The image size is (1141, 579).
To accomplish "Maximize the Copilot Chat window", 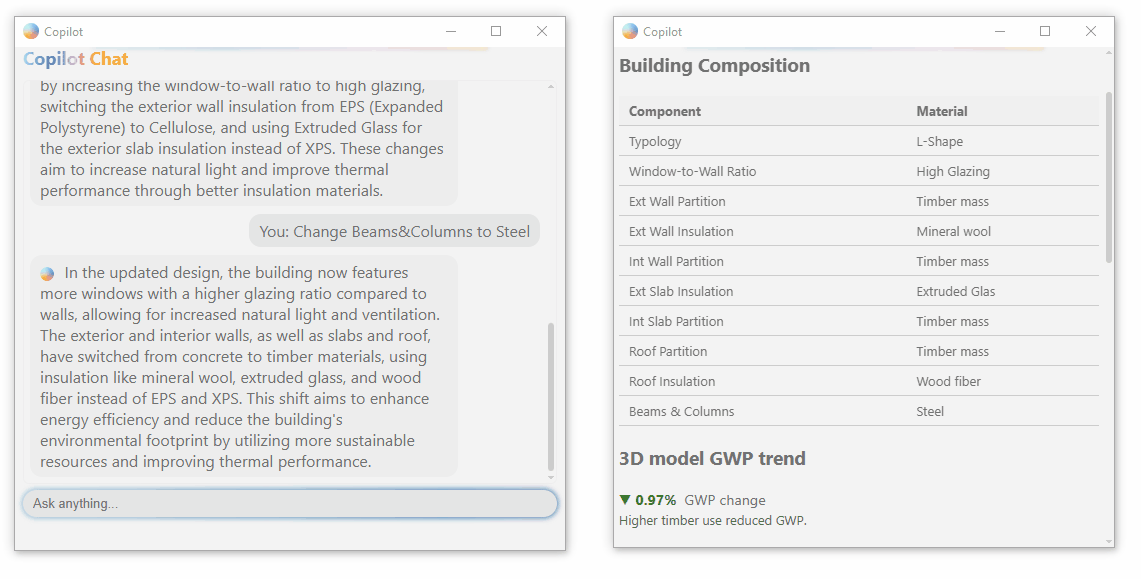I will 496,31.
